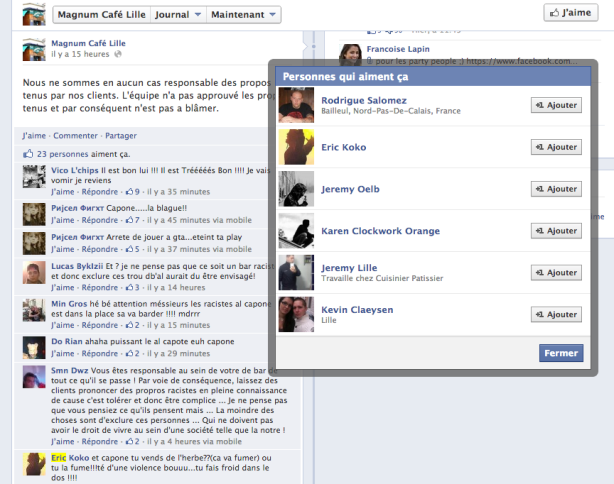Screen dimensions: 614x484
Task: Open Jeremy Lille profile photo
Action: click(296, 273)
